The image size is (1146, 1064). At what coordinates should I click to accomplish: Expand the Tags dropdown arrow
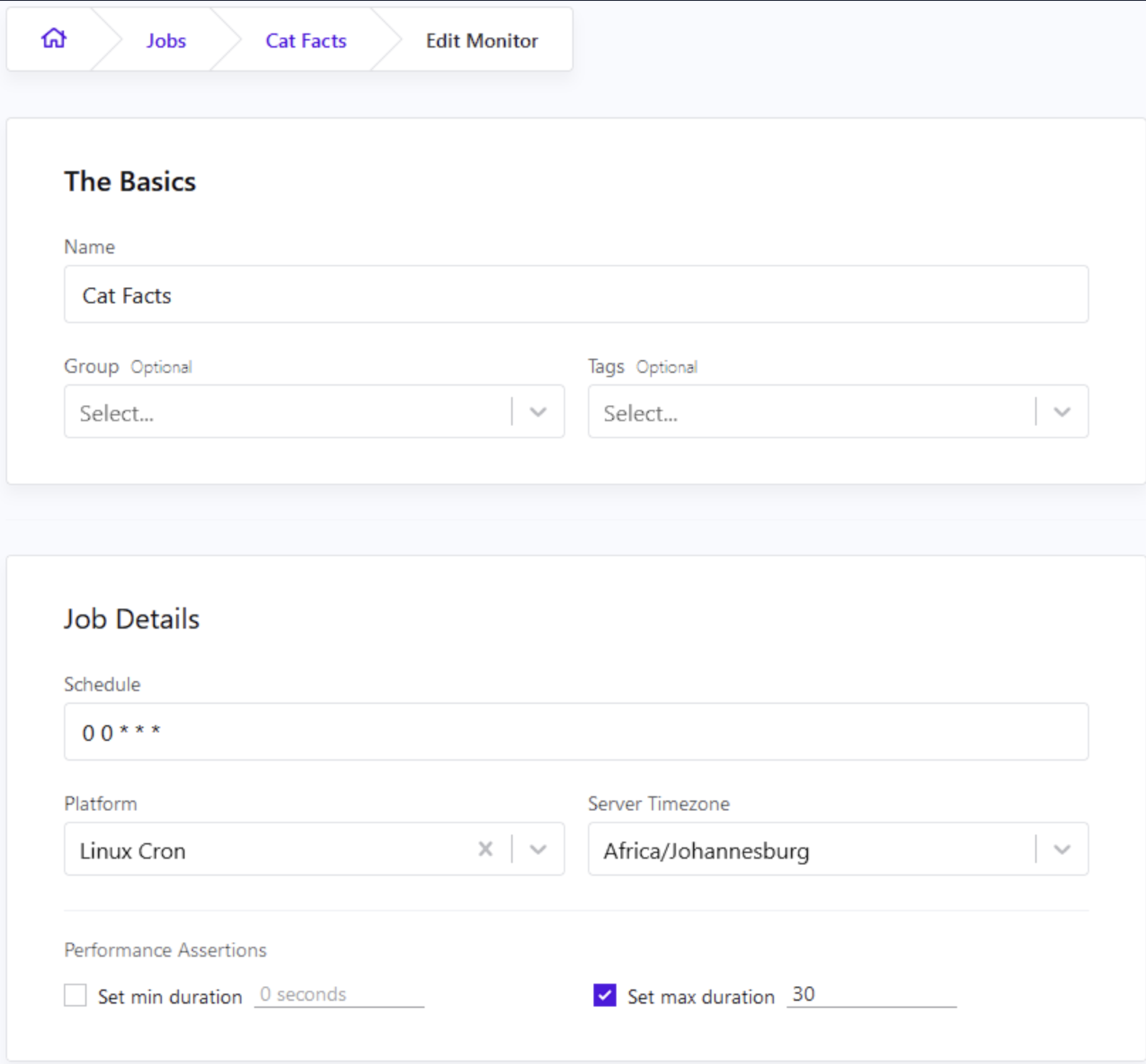tap(1062, 412)
